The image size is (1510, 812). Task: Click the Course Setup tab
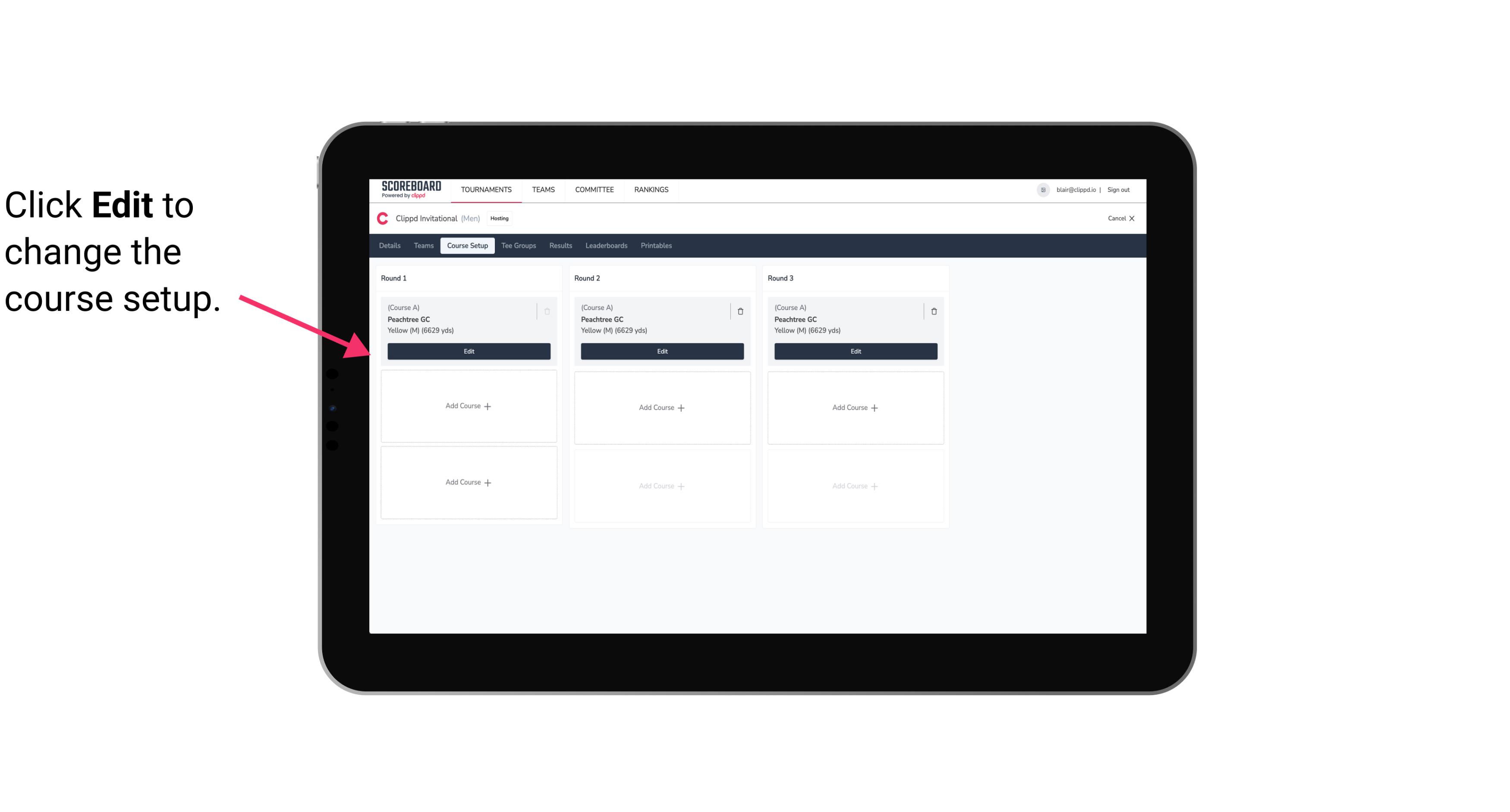pyautogui.click(x=466, y=245)
